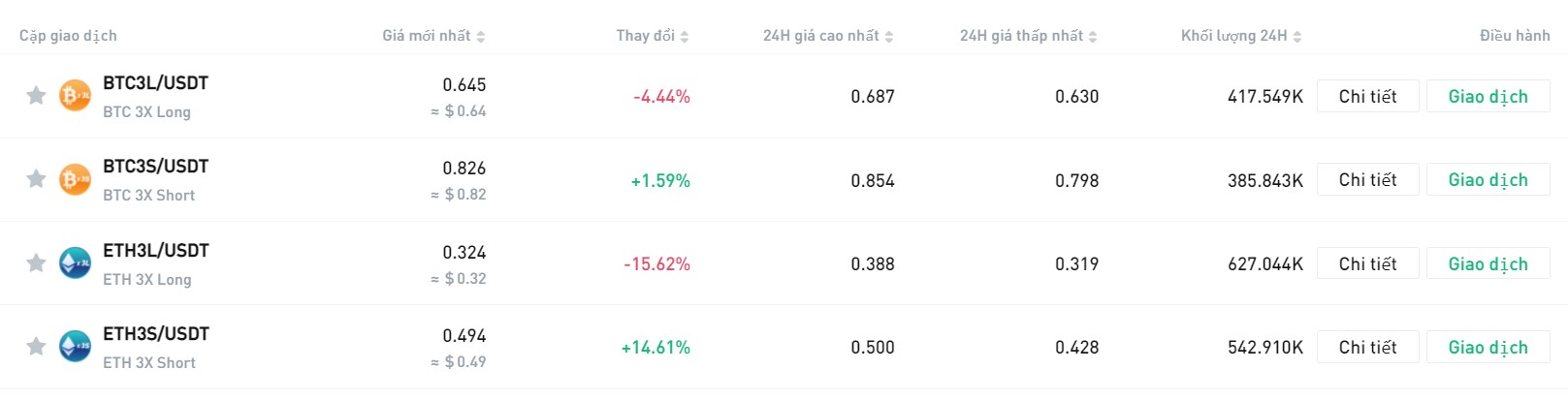Open Chi tiết for BTC3L/USDT

[x=1367, y=96]
